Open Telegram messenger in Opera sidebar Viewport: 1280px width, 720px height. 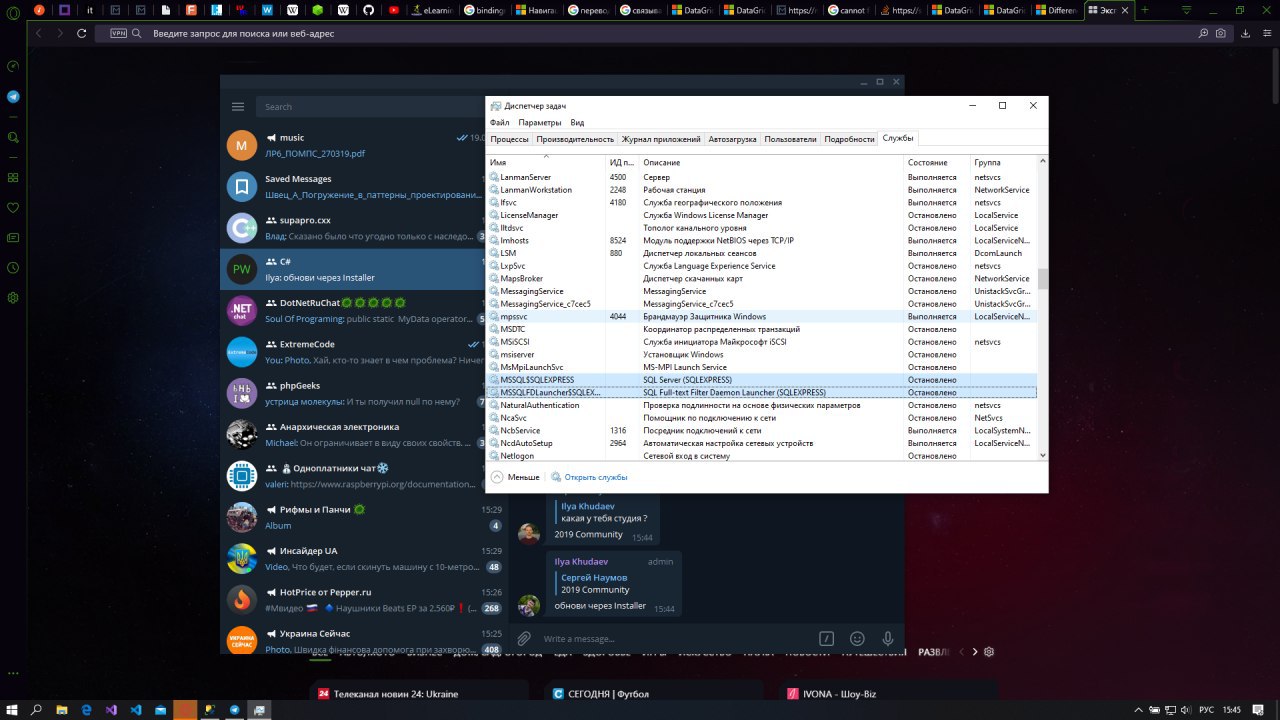(x=13, y=97)
